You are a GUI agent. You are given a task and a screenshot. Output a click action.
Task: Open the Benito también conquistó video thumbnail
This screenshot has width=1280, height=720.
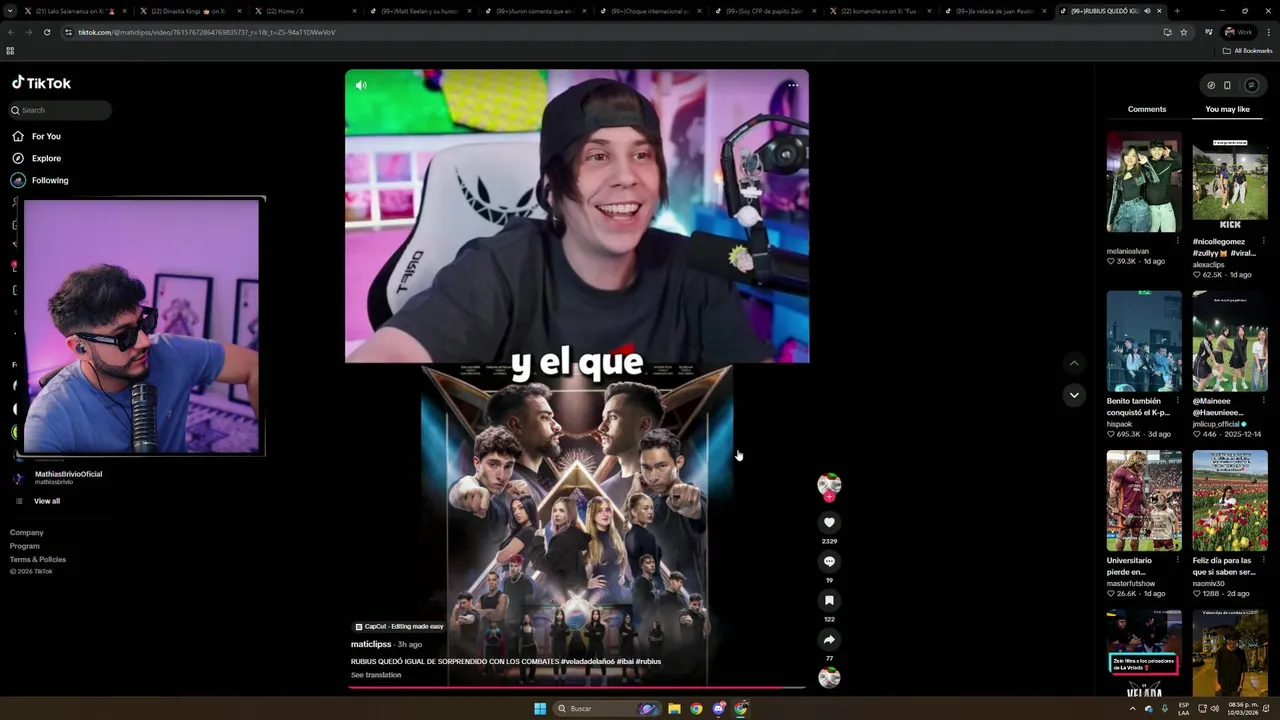point(1144,341)
